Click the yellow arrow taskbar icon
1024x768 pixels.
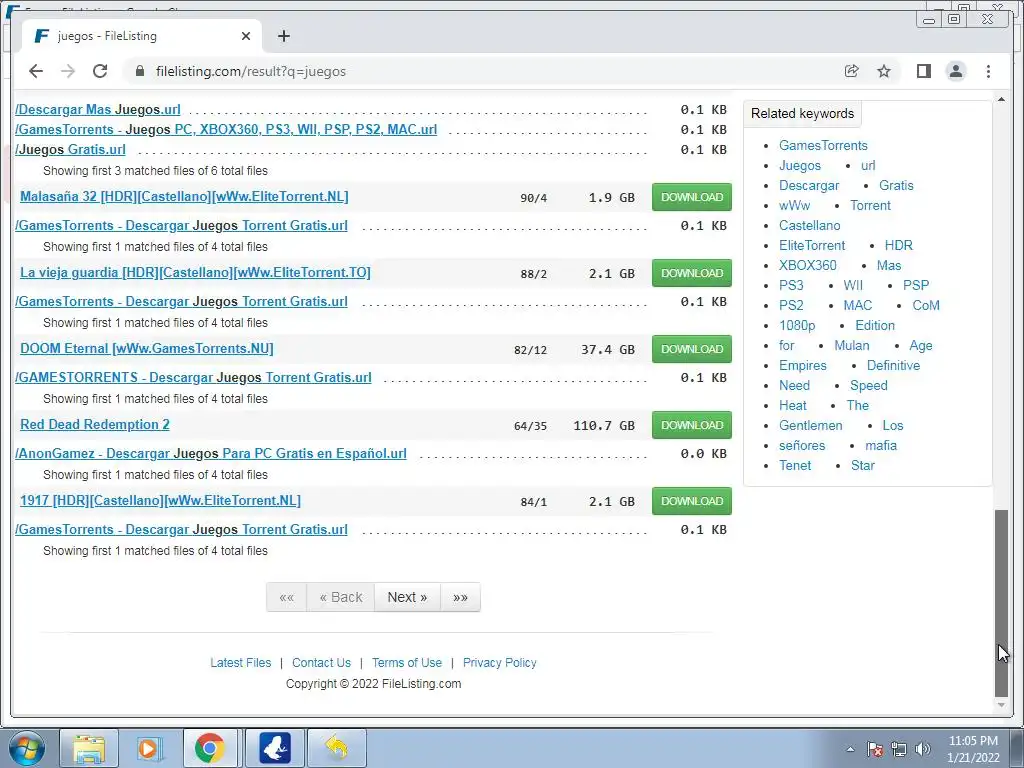(x=336, y=748)
